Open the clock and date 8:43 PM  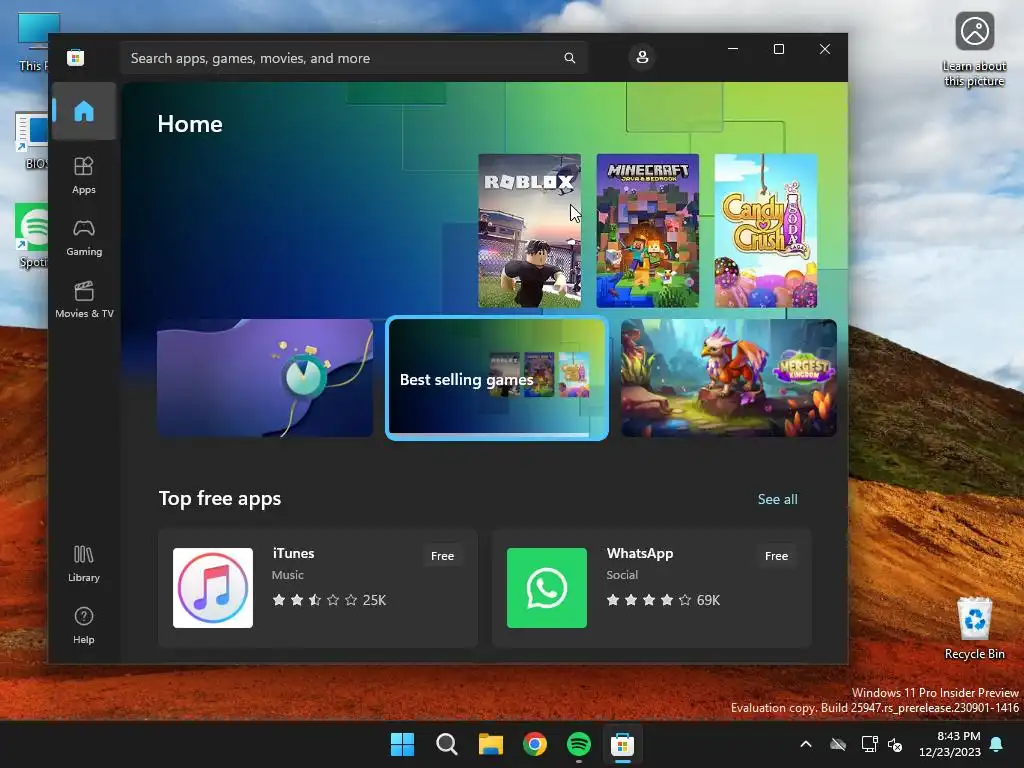point(950,744)
